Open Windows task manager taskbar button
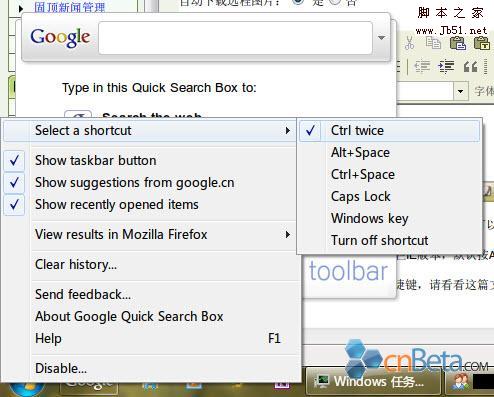494x397 pixels. (373, 382)
